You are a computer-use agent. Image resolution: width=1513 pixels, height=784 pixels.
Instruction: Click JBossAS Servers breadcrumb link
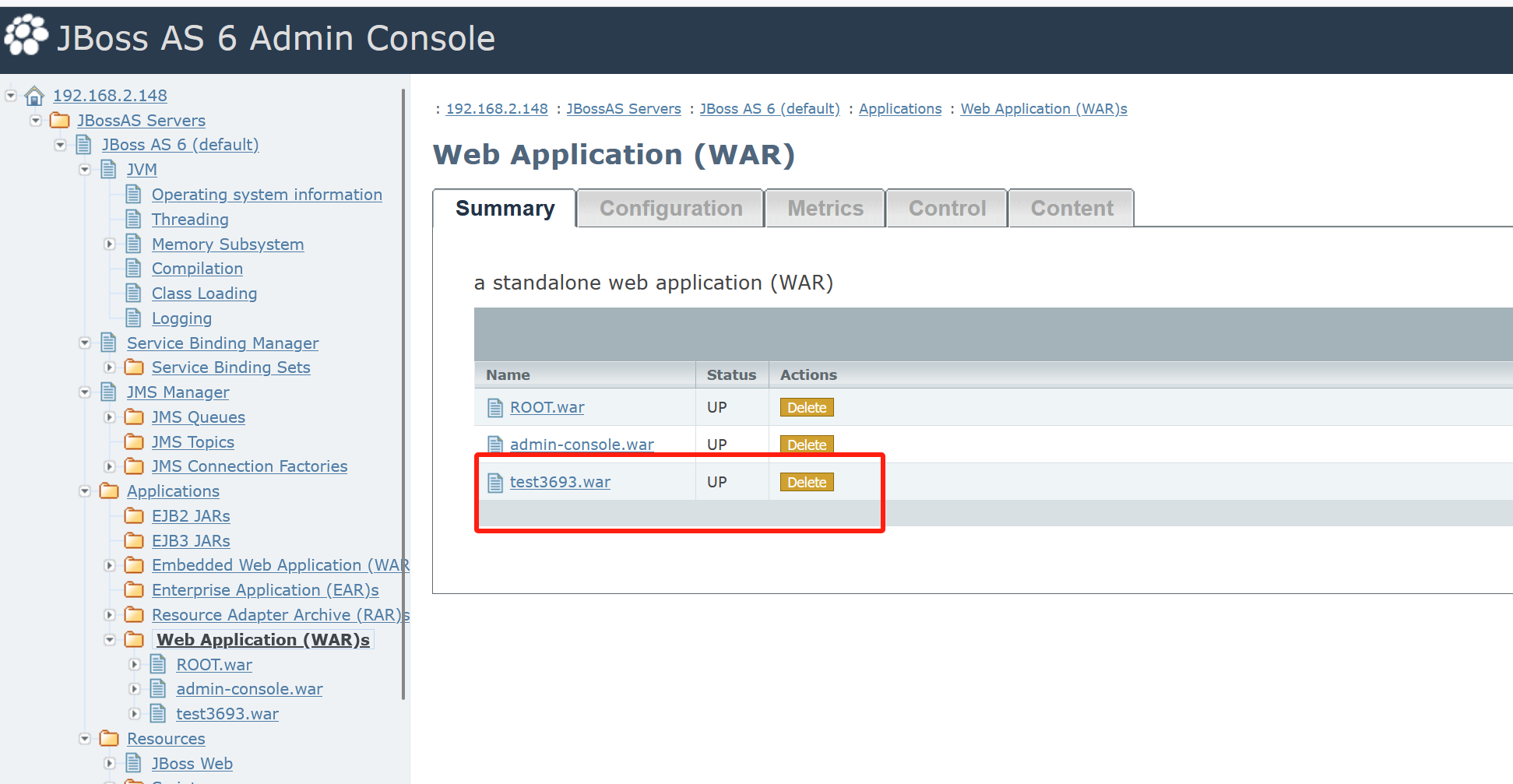[x=624, y=109]
